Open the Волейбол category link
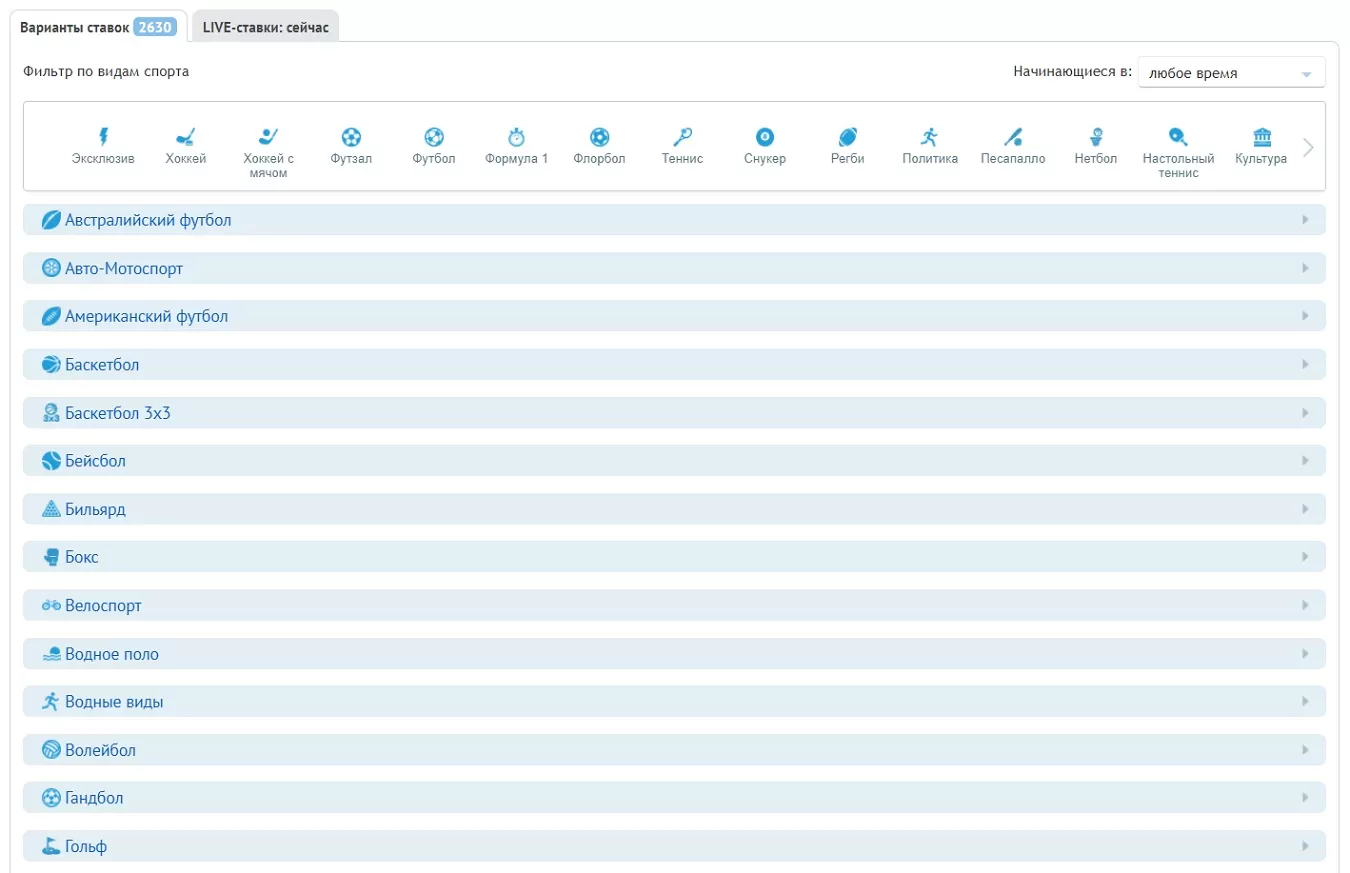Viewport: 1350px width, 873px height. pos(100,750)
